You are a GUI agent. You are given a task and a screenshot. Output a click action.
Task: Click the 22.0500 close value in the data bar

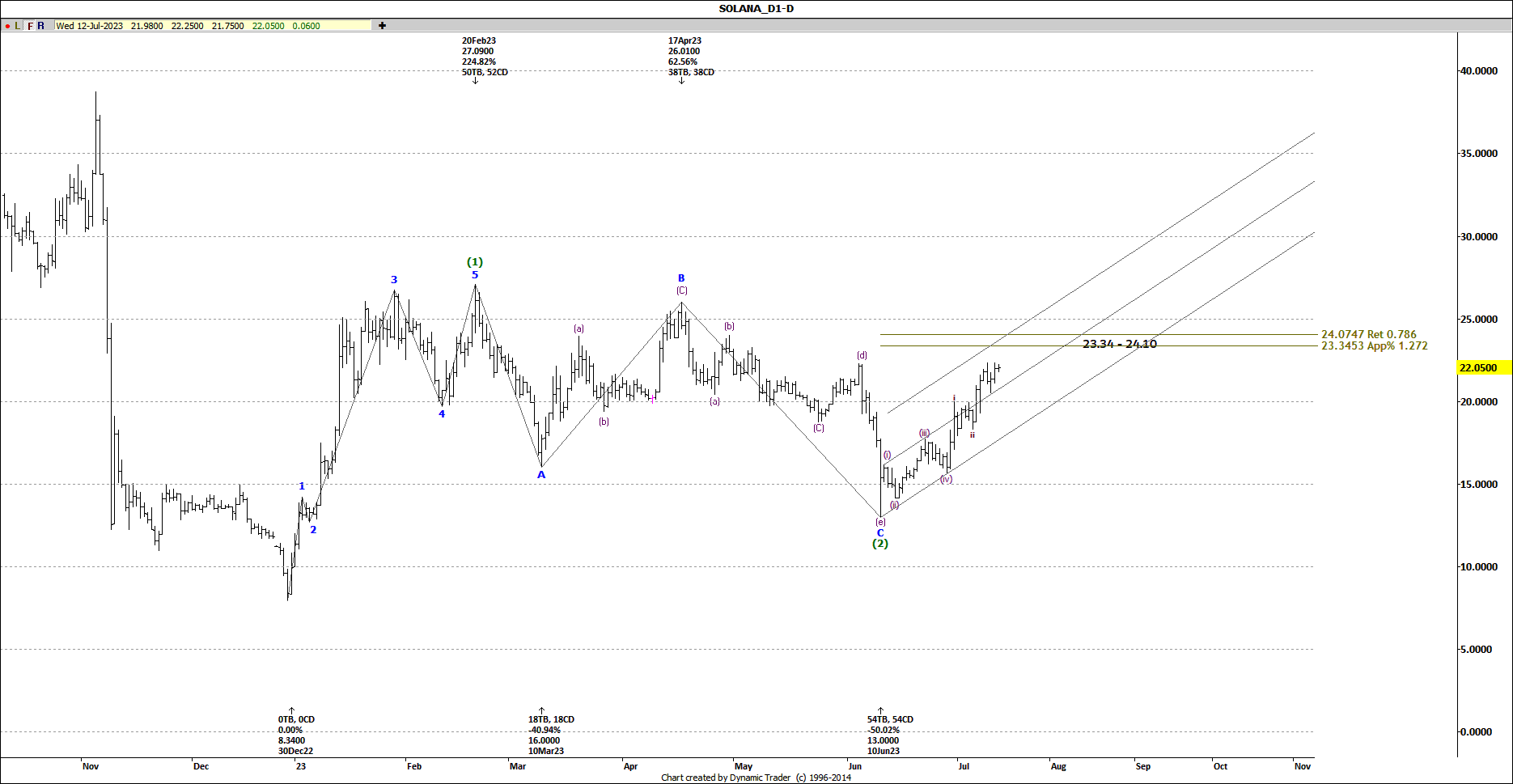coord(268,26)
